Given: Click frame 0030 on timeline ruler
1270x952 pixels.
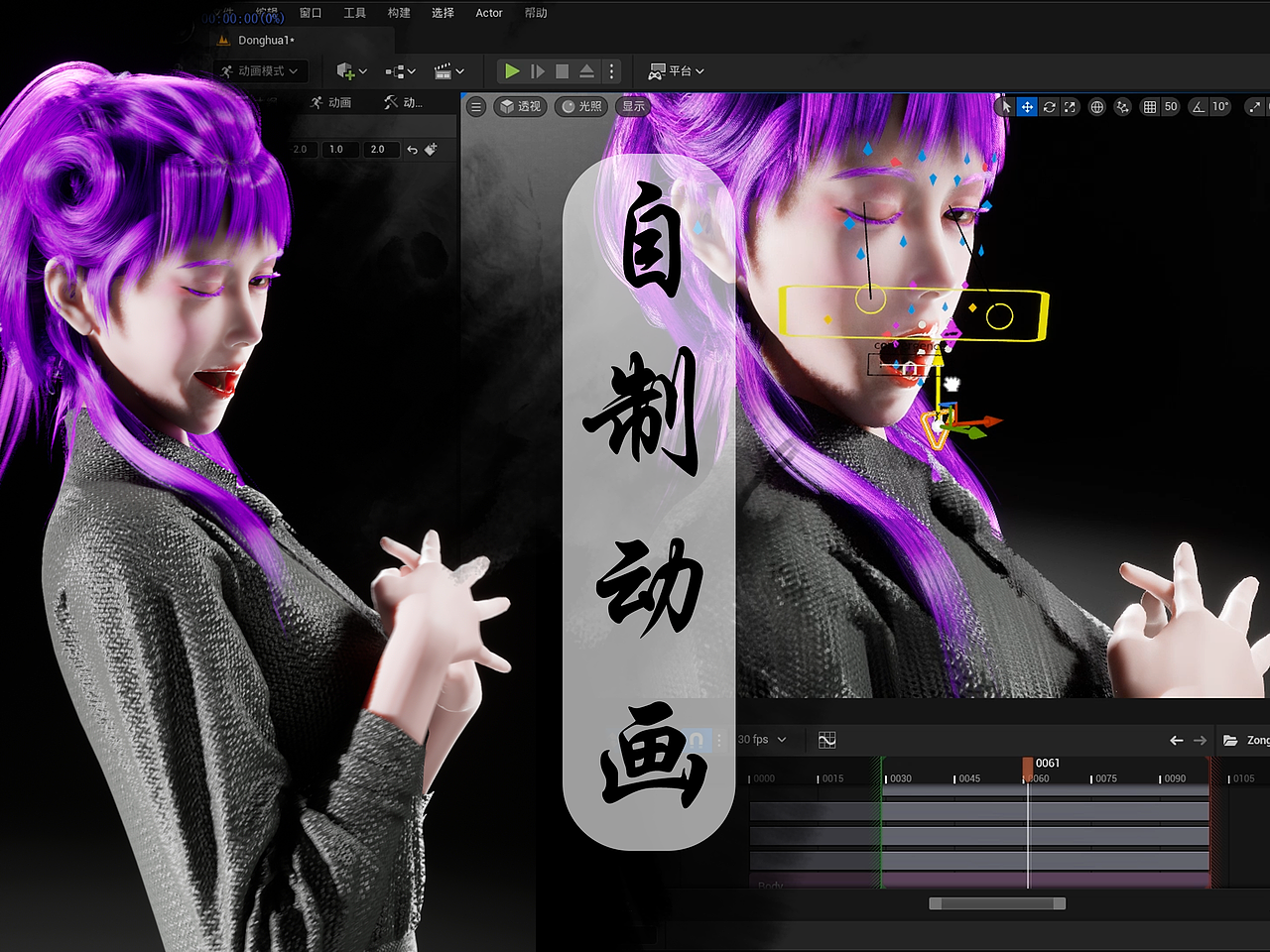Looking at the screenshot, I should 899,779.
